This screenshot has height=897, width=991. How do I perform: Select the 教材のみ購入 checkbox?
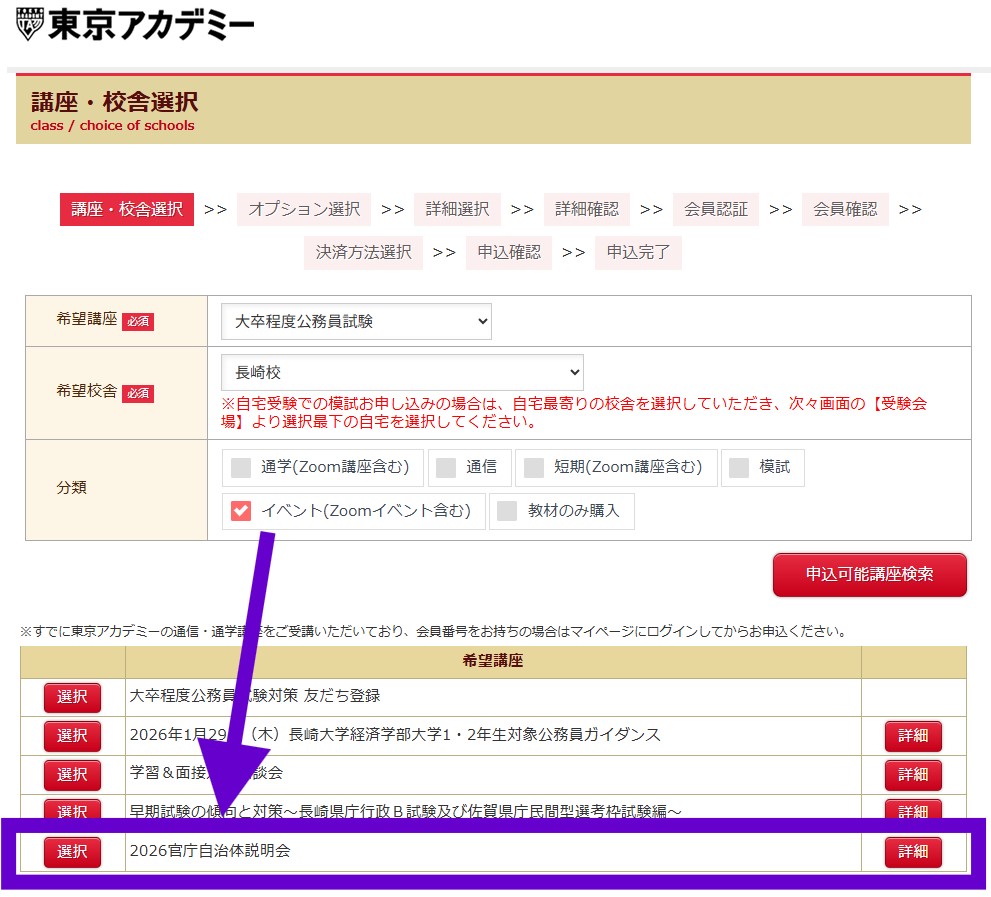point(507,510)
